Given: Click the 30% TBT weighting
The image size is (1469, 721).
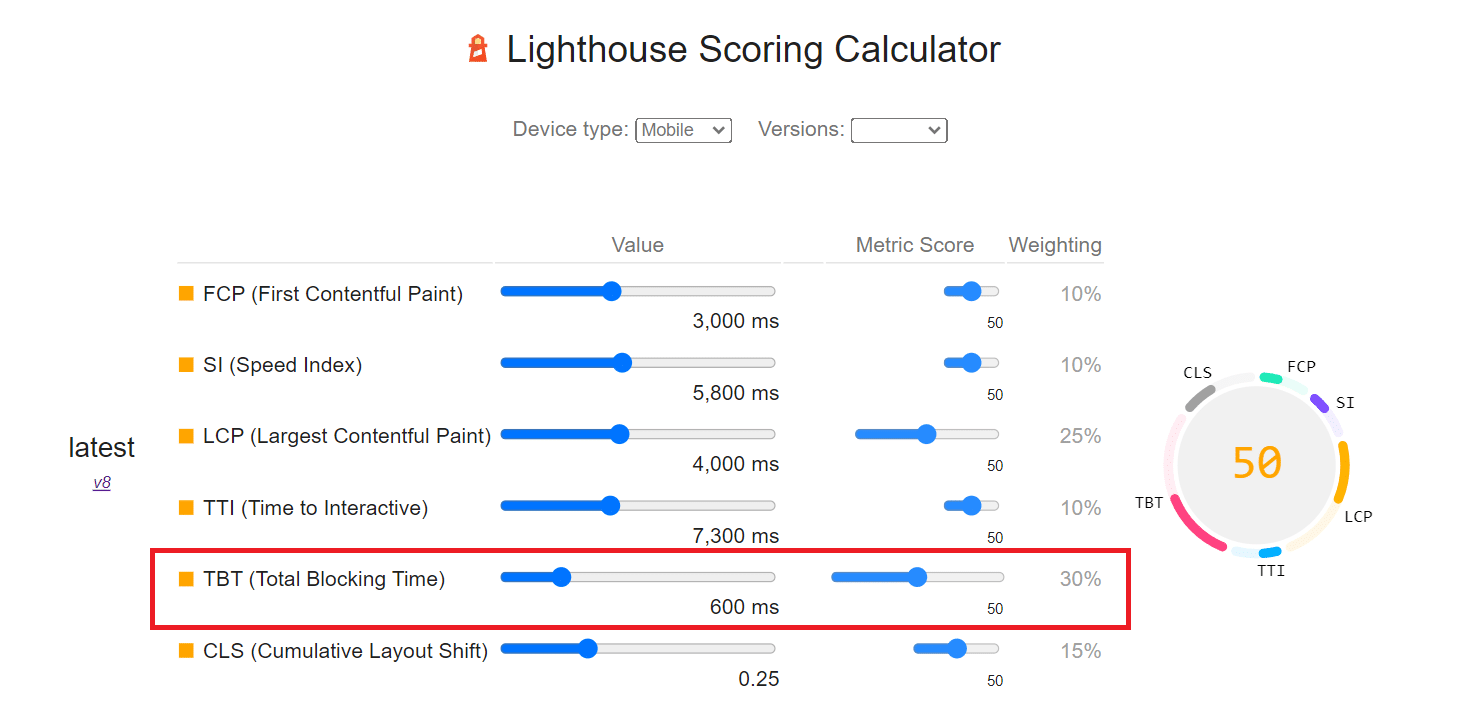Looking at the screenshot, I should pyautogui.click(x=1081, y=579).
